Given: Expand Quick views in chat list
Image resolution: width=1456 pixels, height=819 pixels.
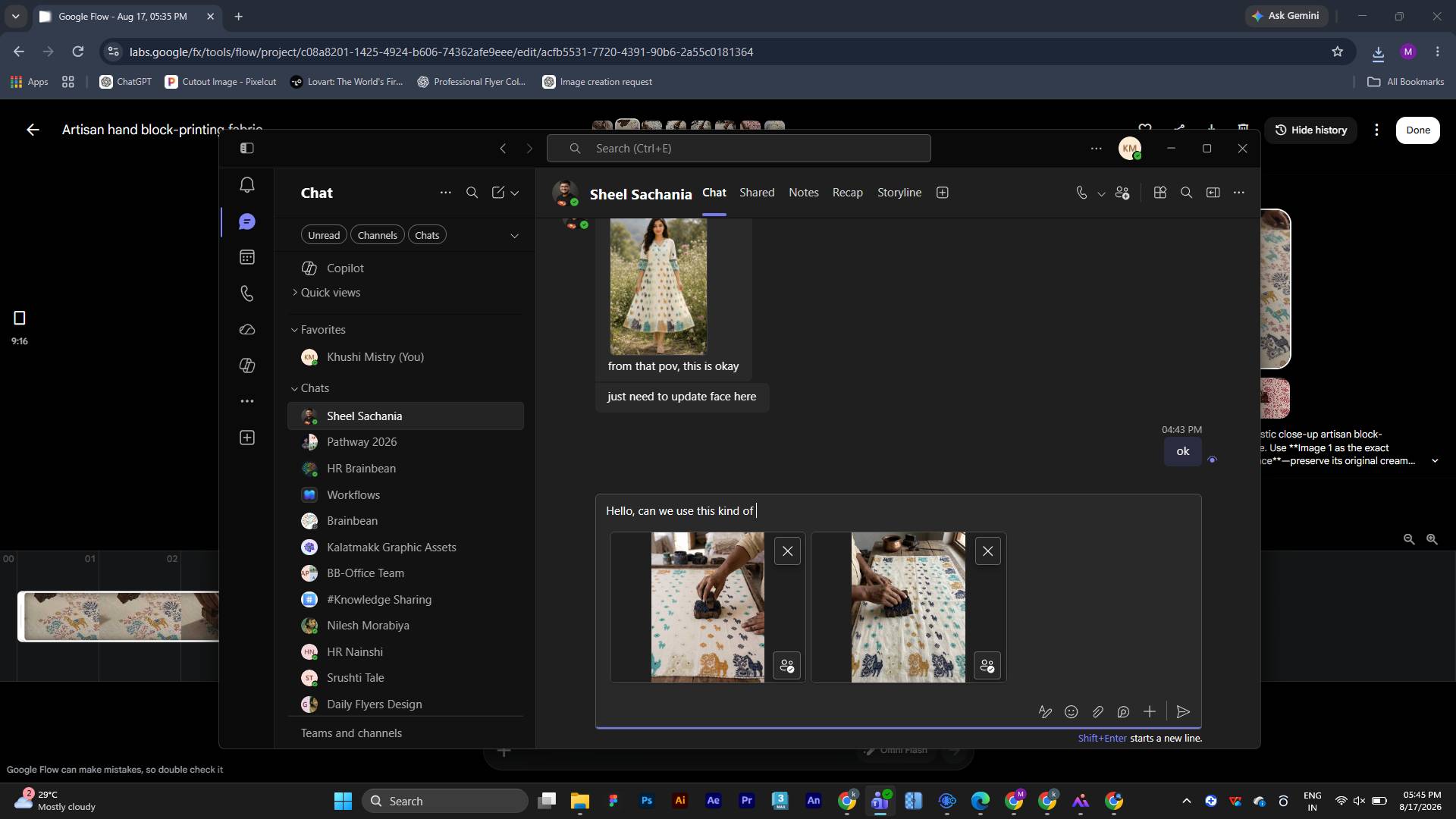Looking at the screenshot, I should tap(326, 293).
